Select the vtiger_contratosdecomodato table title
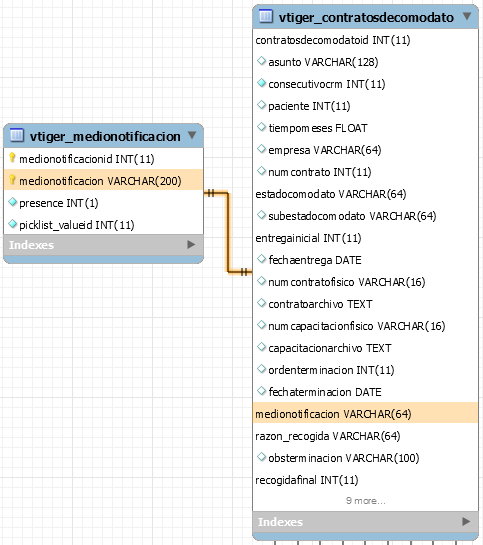Image resolution: width=483 pixels, height=545 pixels. (x=366, y=17)
